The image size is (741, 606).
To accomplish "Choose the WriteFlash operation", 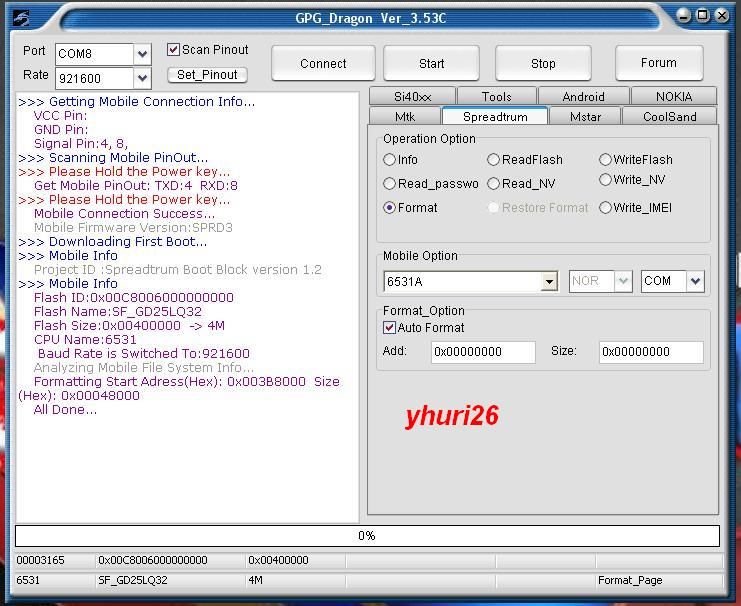I will coord(606,160).
